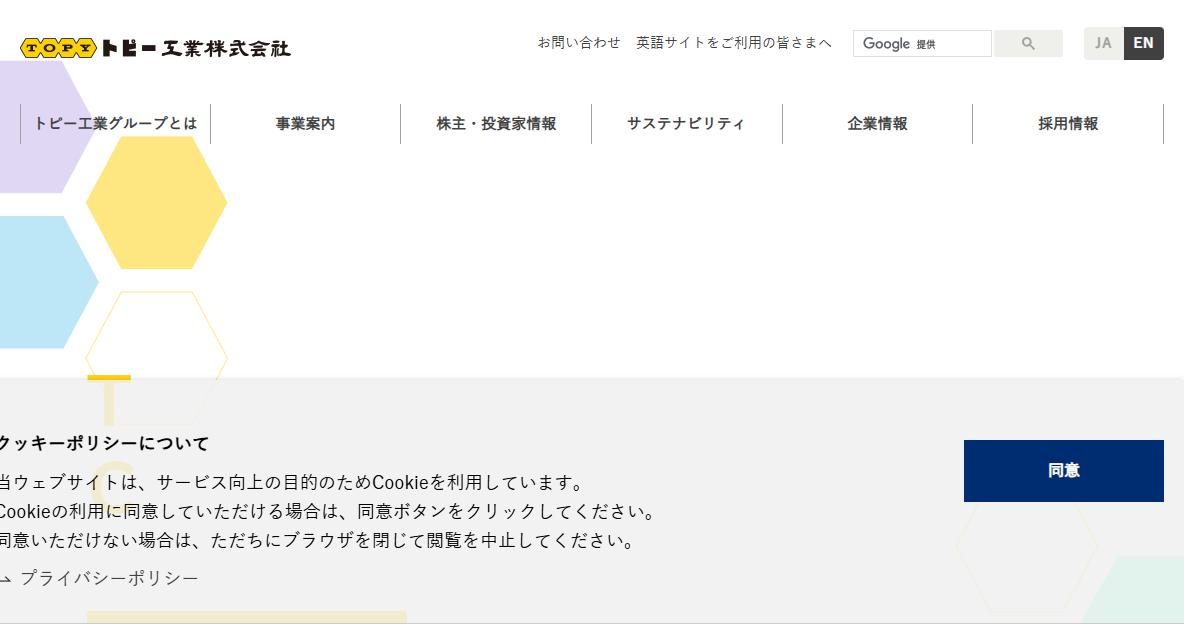Open the トピー工業グループとは menu
Screen dimensions: 1184x624
tap(116, 123)
